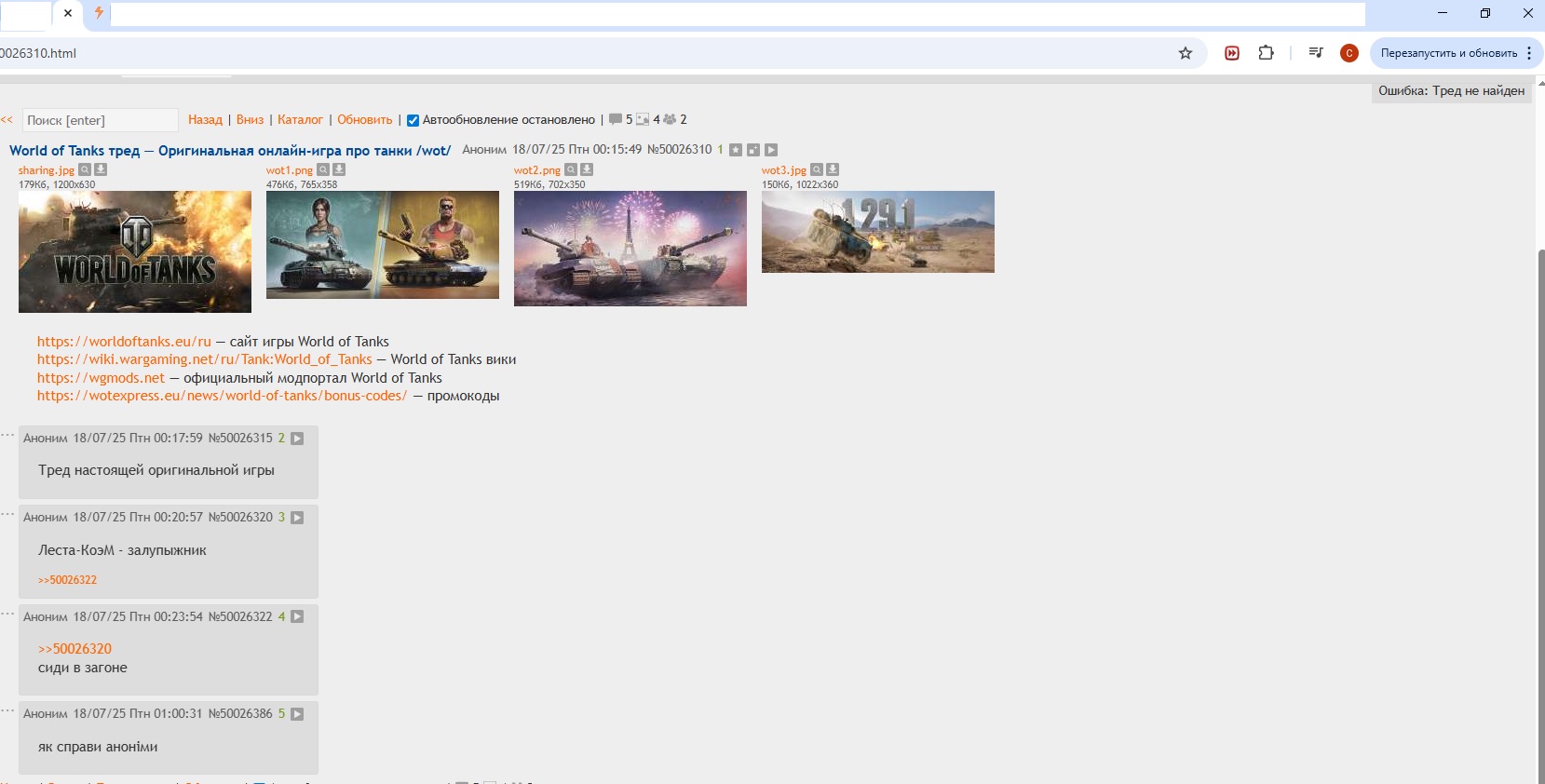
Task: Search image wot2.png via magnifier icon
Action: (571, 169)
